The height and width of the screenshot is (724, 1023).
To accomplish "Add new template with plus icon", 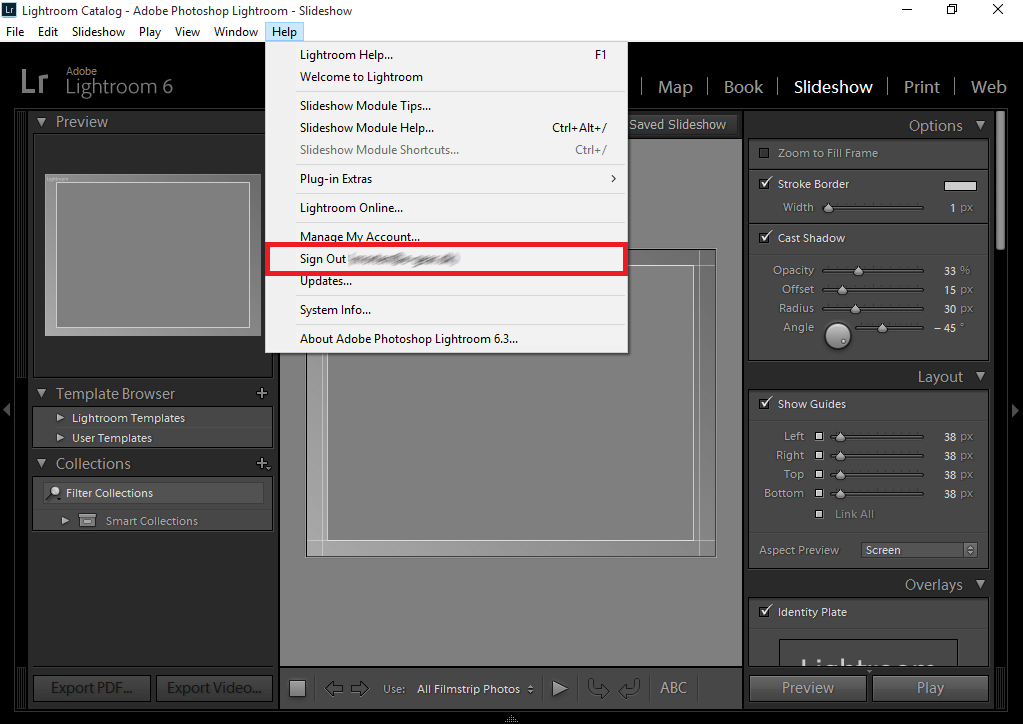I will (262, 393).
